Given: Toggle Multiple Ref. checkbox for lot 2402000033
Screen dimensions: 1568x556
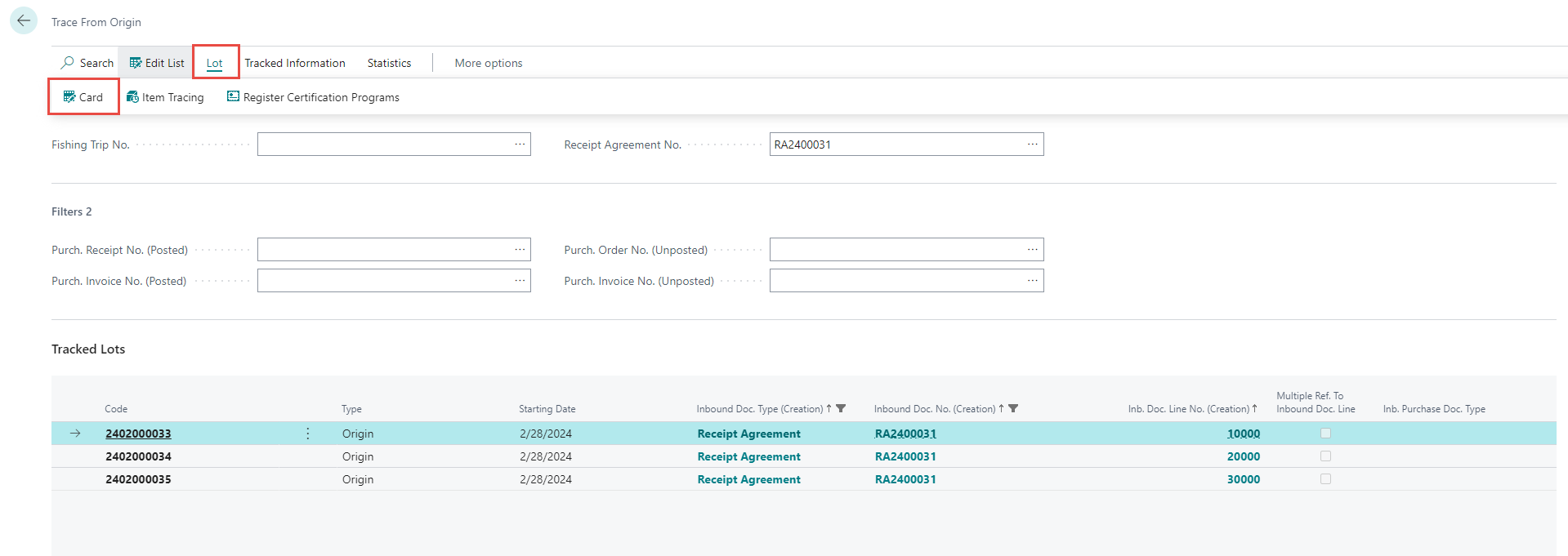Looking at the screenshot, I should 1325,434.
